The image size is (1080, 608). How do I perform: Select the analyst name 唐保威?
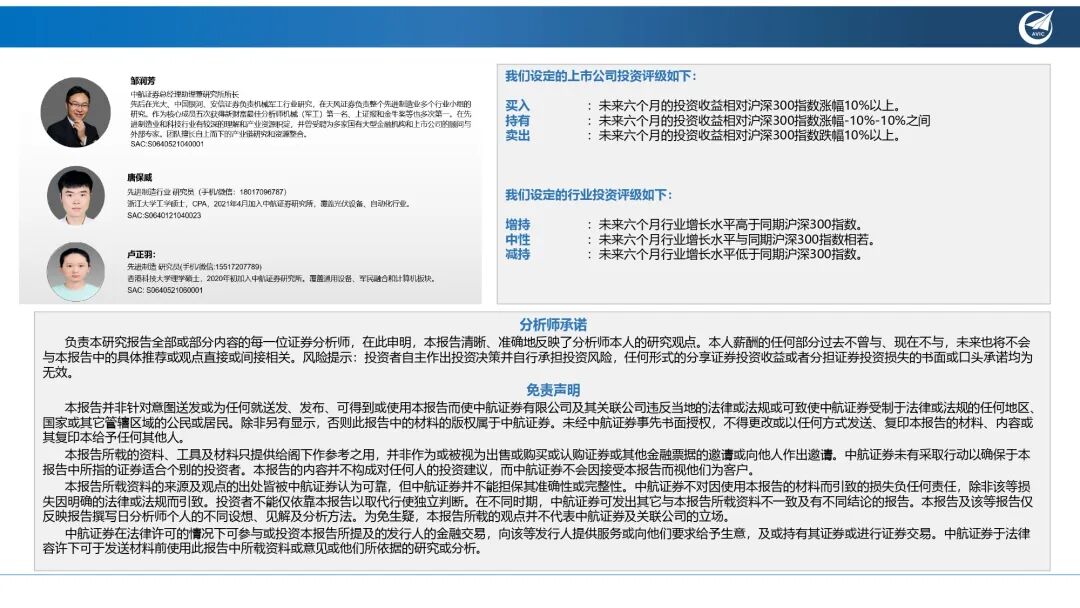coord(139,178)
